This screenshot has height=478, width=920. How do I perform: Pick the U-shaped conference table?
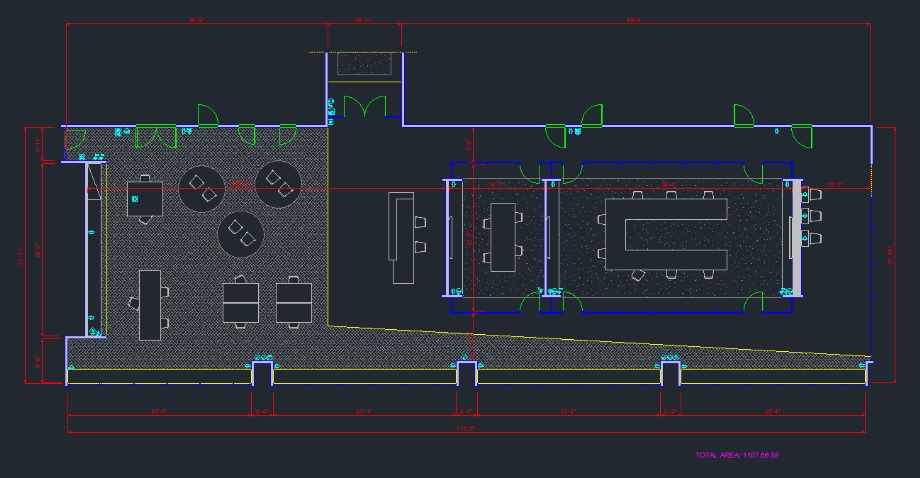pos(667,234)
